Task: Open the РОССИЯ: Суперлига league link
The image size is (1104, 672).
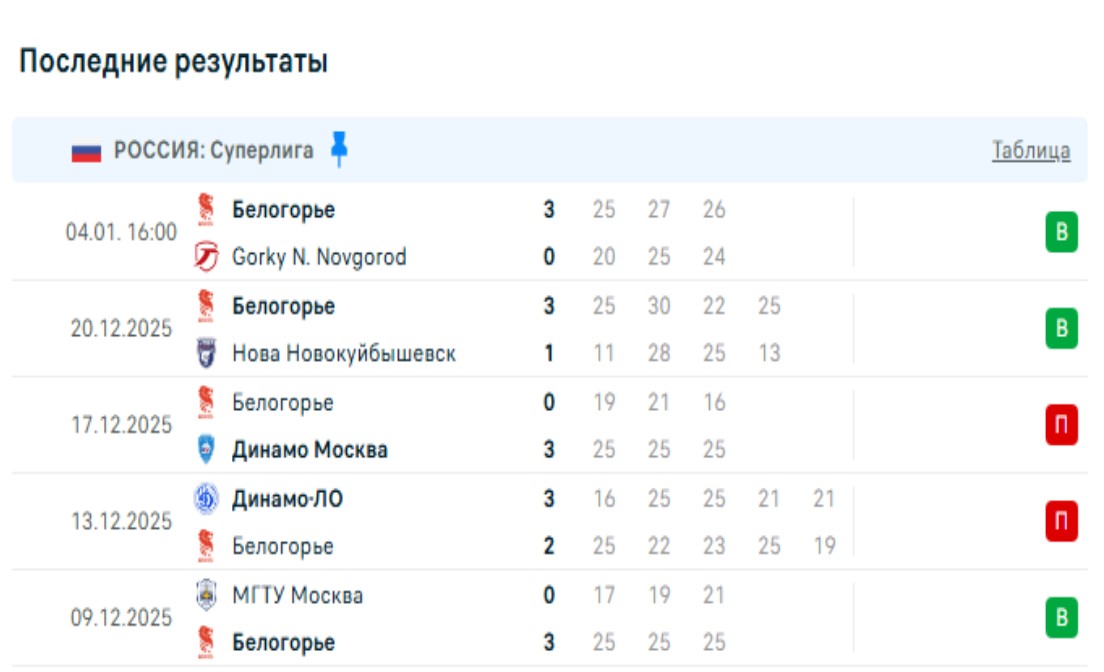Action: (213, 151)
